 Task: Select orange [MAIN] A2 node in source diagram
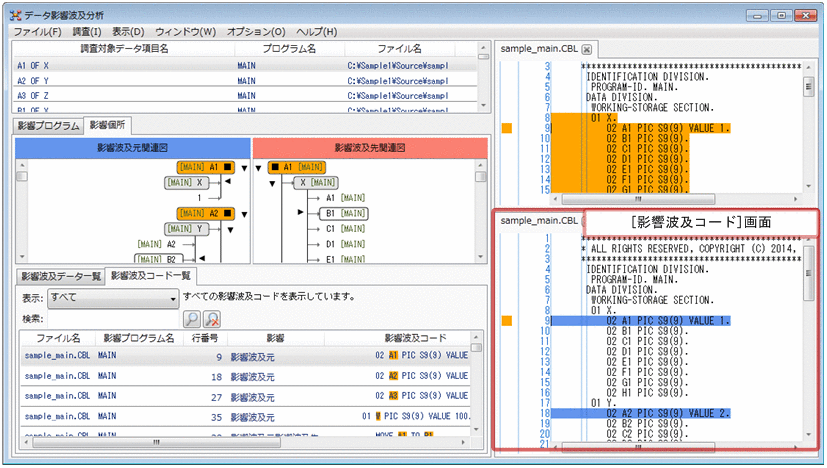pyautogui.click(x=206, y=213)
